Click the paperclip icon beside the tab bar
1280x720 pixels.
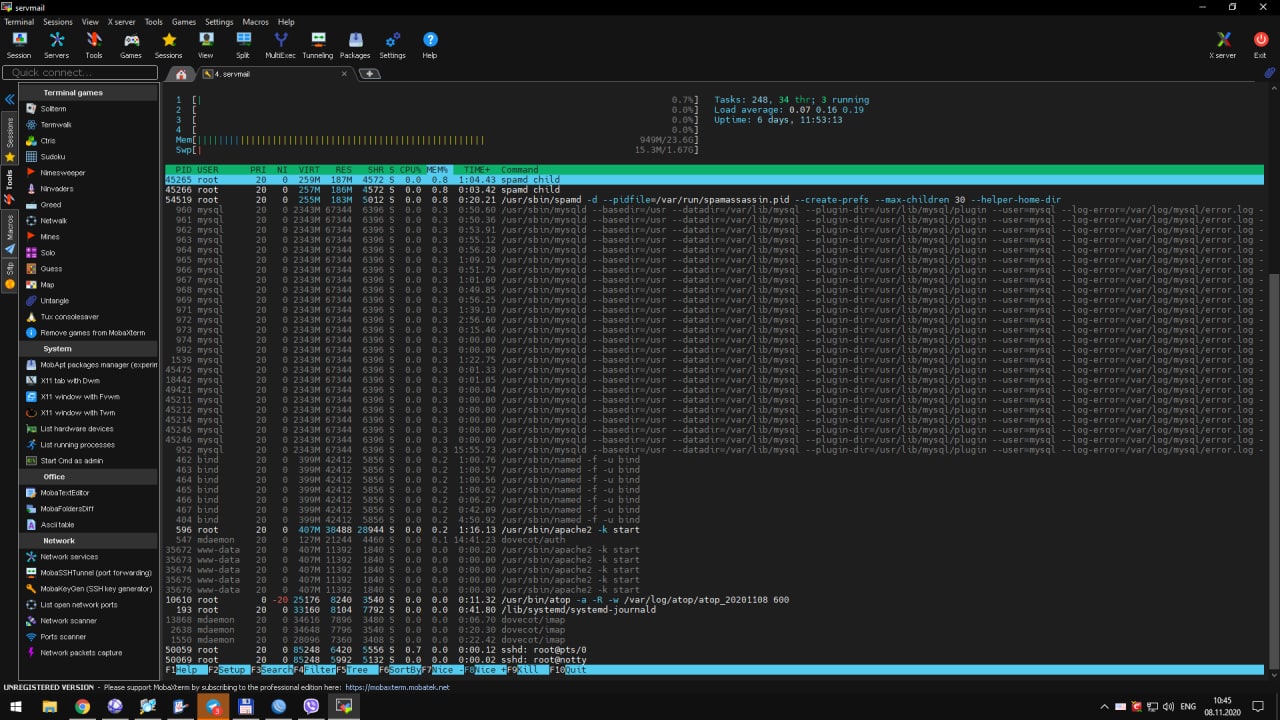pyautogui.click(x=1270, y=73)
